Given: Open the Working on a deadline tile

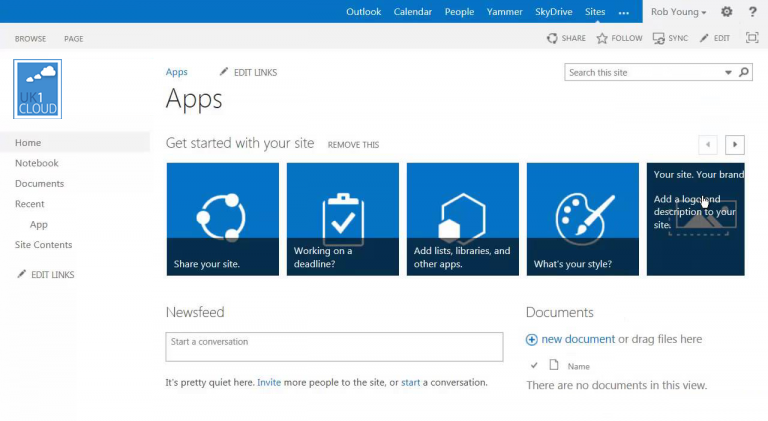Looking at the screenshot, I should (x=343, y=219).
